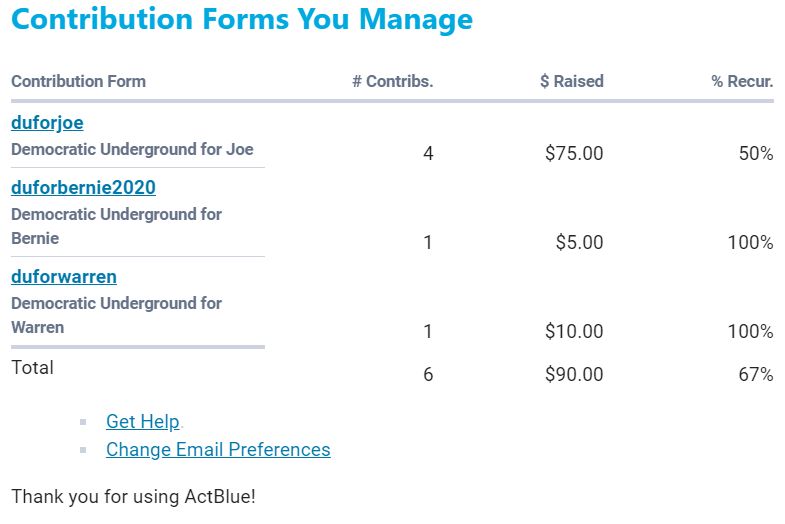Click the bullet icon beside Get Help
Image resolution: width=785 pixels, height=524 pixels.
(x=84, y=423)
